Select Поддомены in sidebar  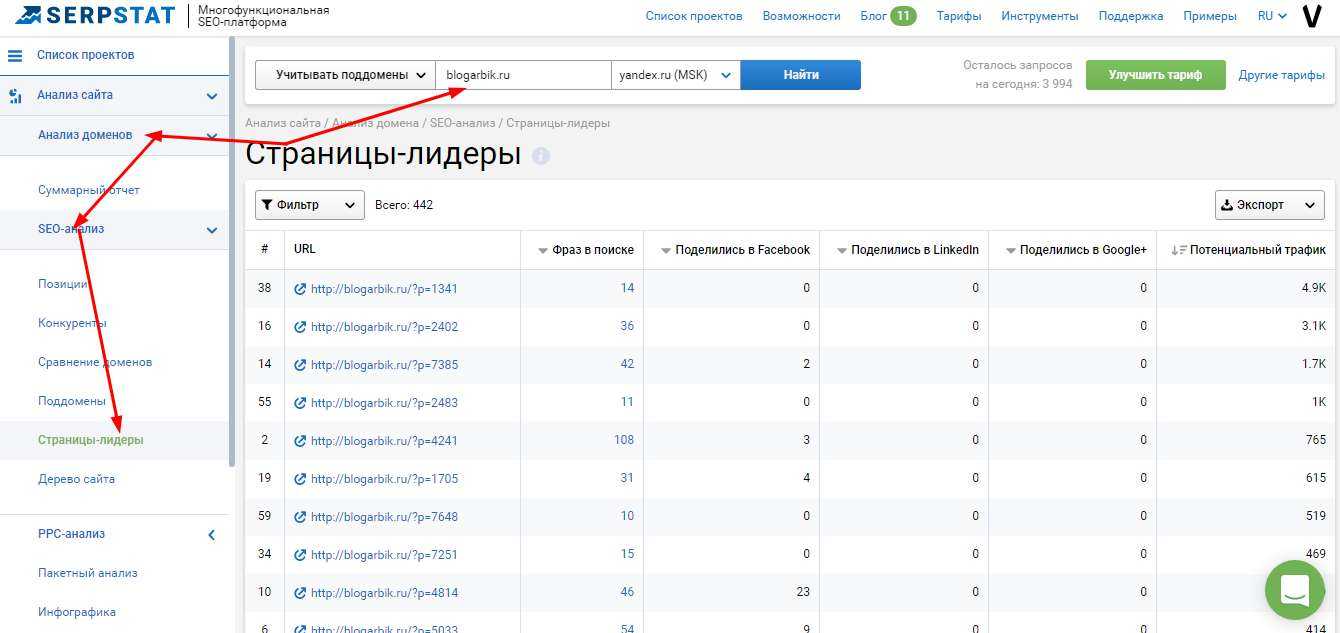pyautogui.click(x=72, y=401)
